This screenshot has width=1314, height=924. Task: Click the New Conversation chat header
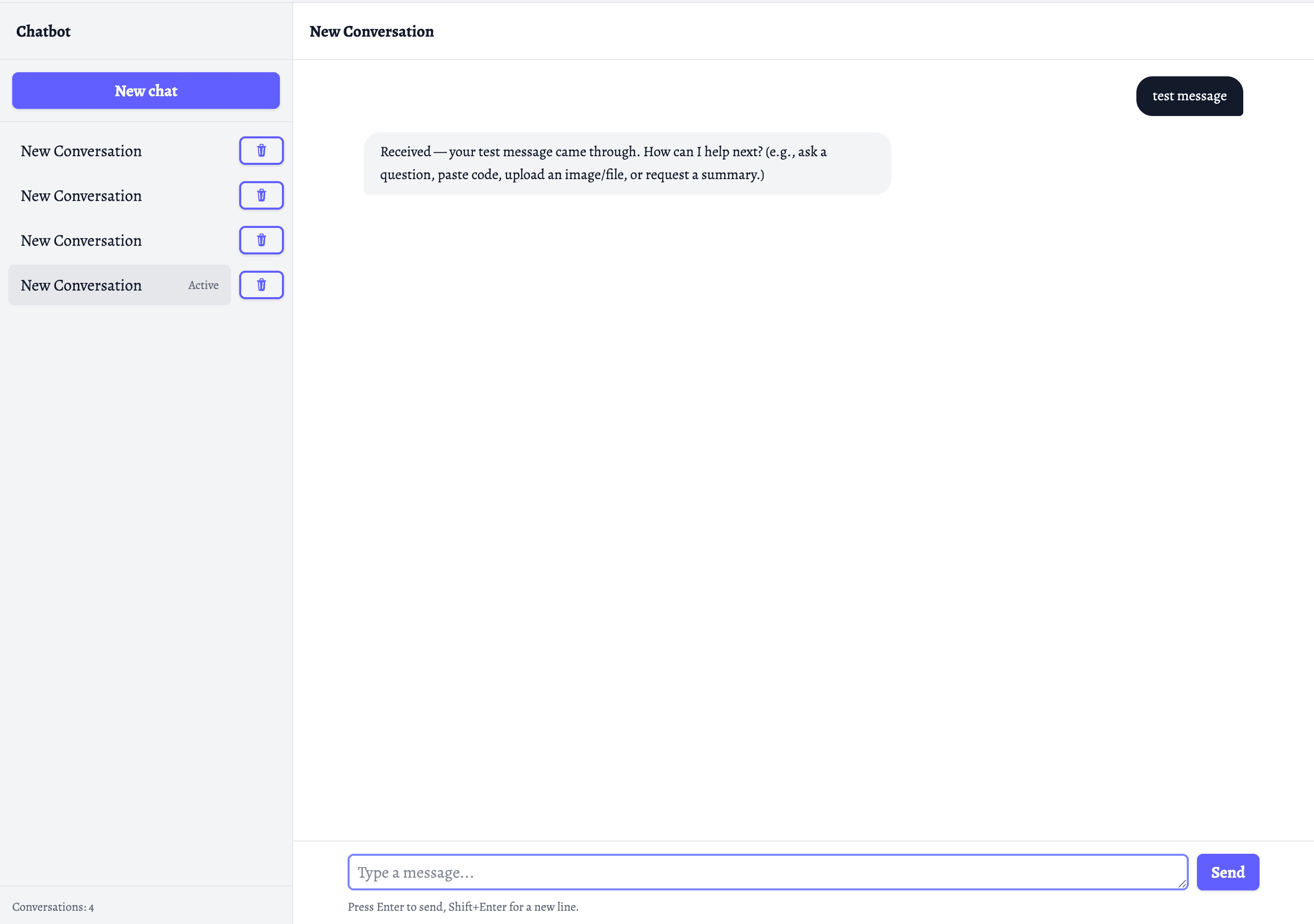point(372,32)
